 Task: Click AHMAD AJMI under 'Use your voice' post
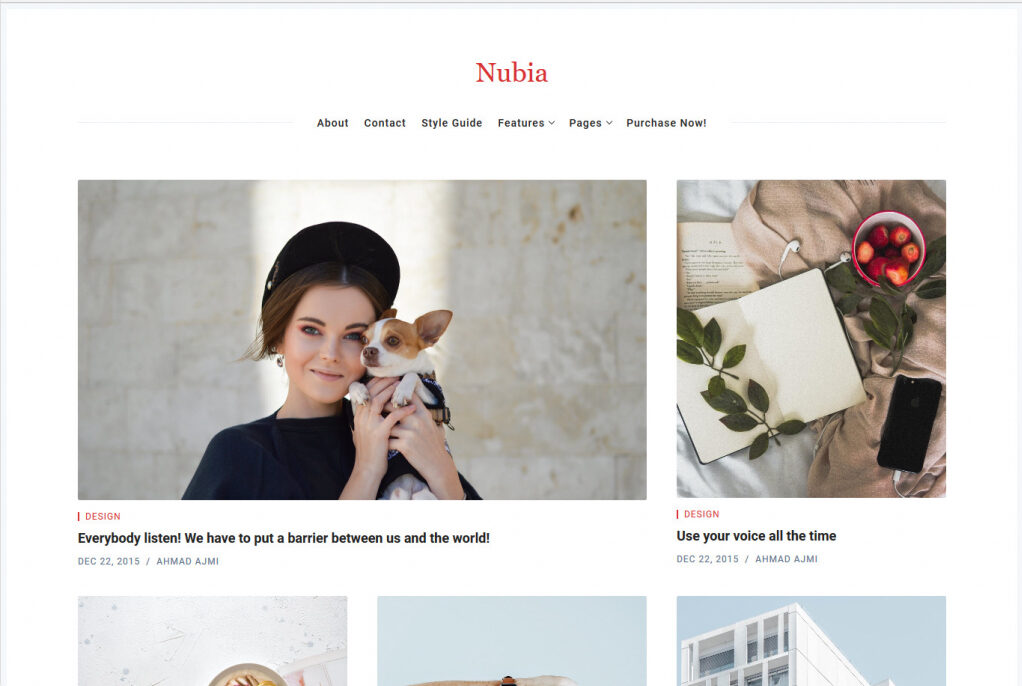coord(786,559)
